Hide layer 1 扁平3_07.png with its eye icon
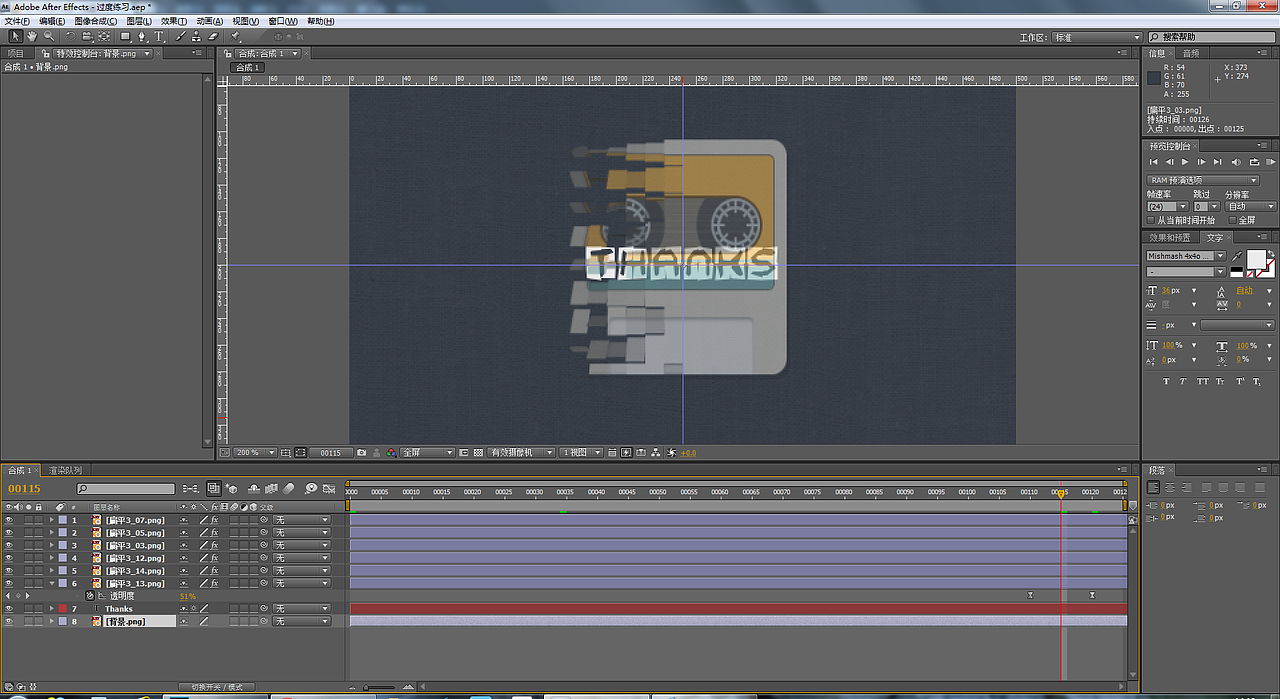The width and height of the screenshot is (1280, 699). click(x=9, y=520)
